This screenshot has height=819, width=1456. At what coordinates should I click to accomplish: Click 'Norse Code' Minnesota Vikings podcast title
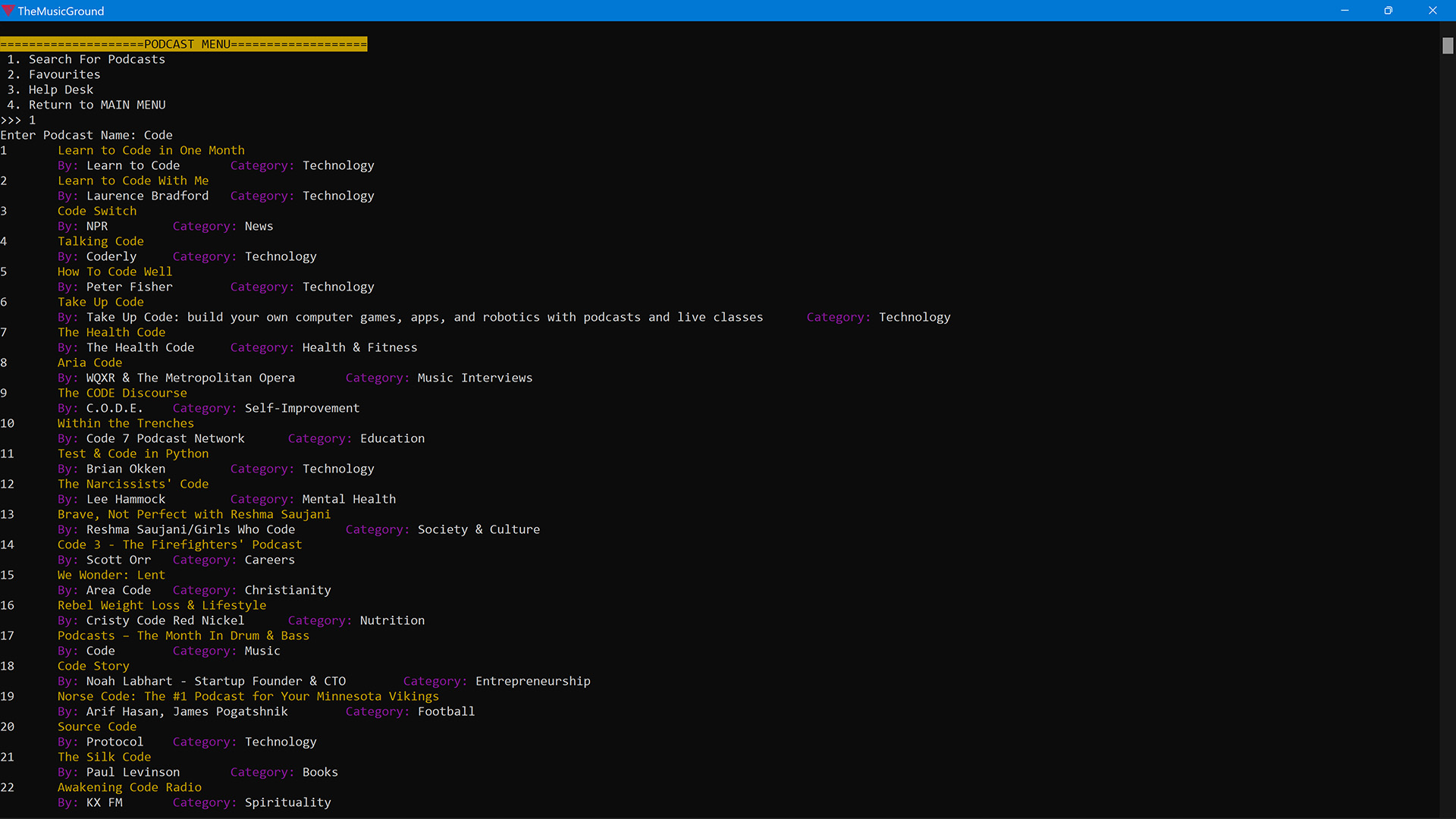(248, 696)
